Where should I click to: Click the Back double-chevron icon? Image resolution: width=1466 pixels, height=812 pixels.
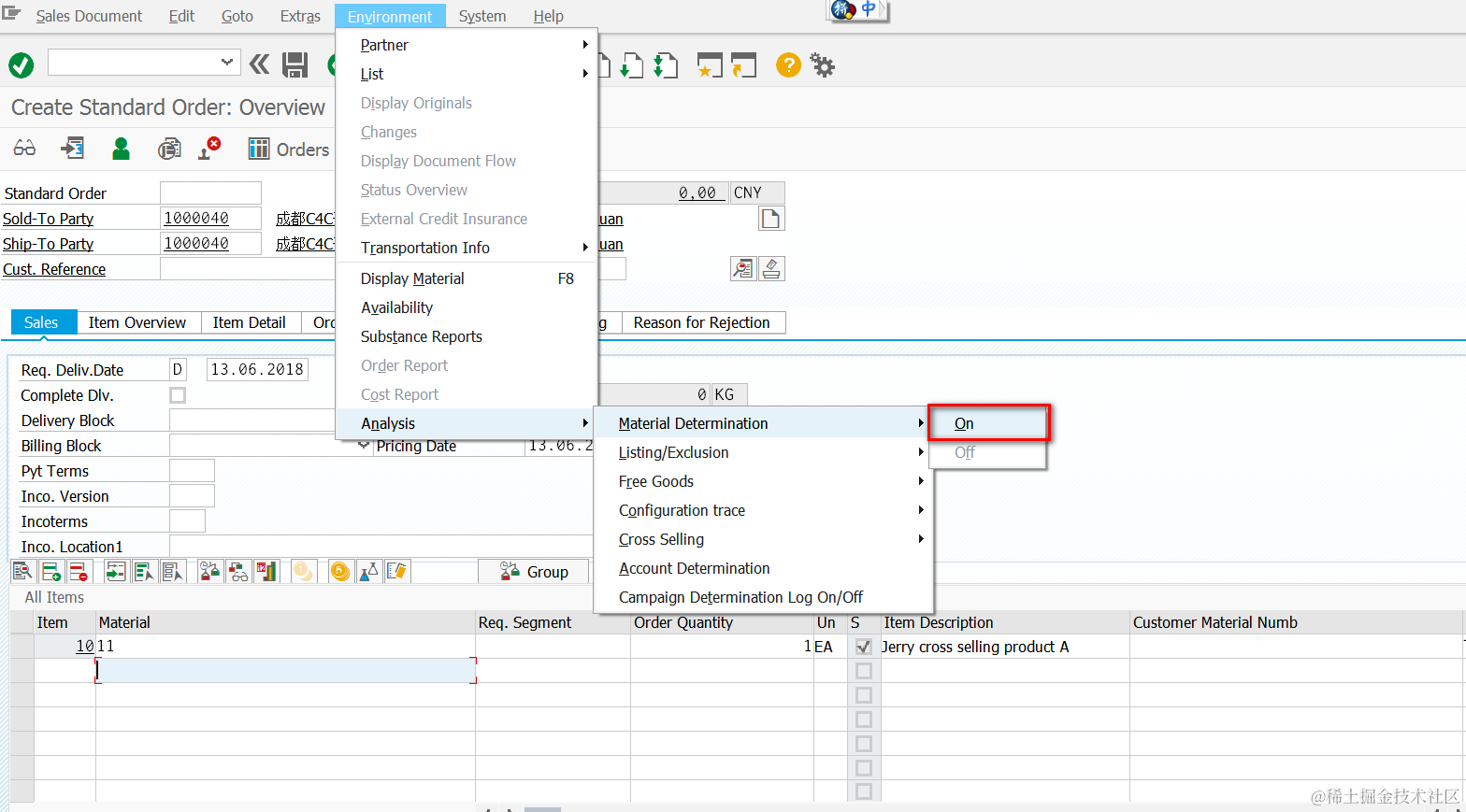point(260,64)
